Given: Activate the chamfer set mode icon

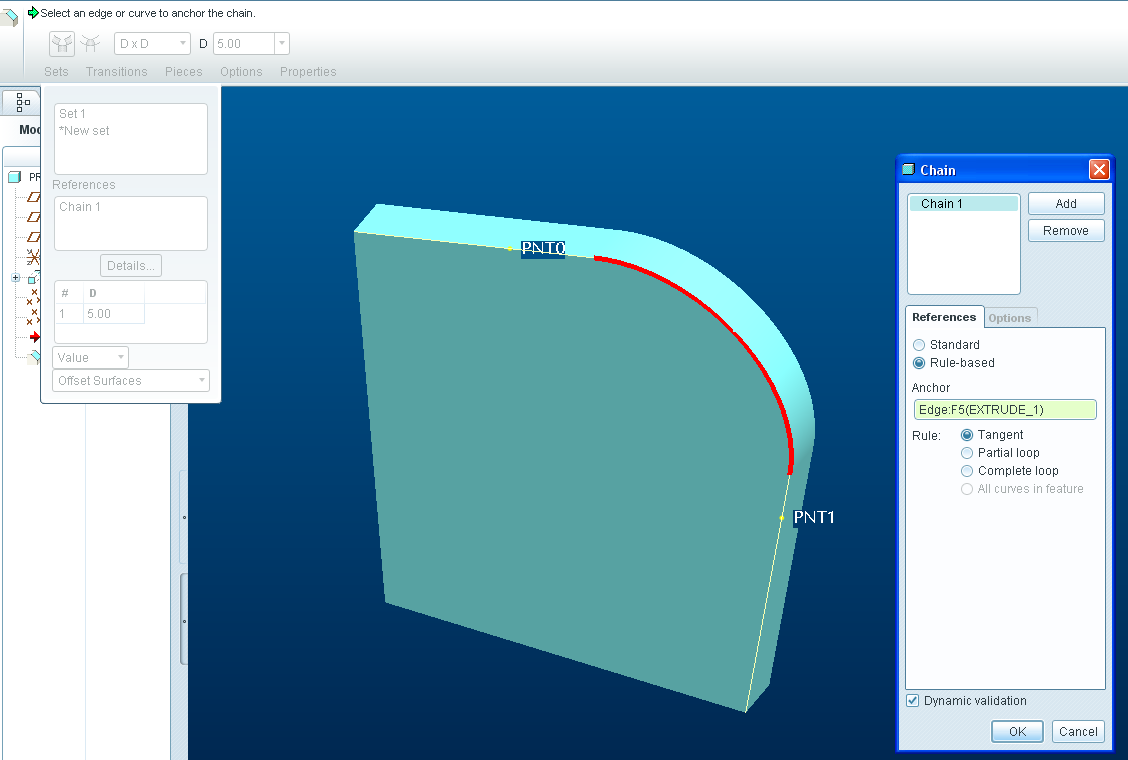Looking at the screenshot, I should [x=62, y=44].
